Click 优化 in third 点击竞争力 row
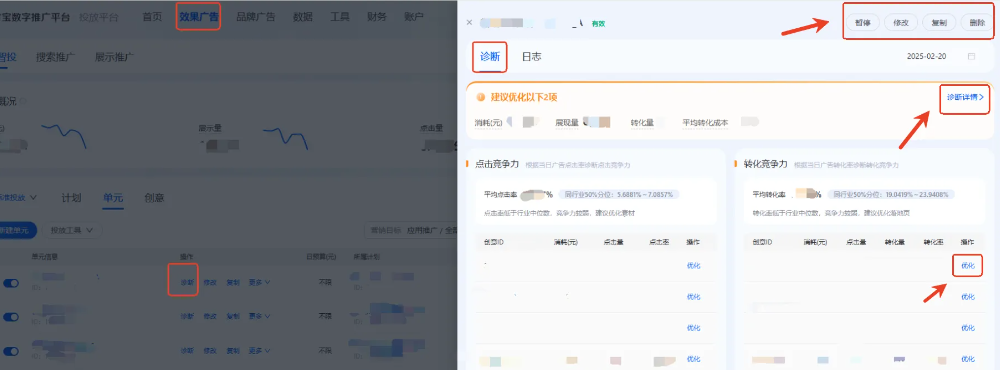 click(x=693, y=328)
